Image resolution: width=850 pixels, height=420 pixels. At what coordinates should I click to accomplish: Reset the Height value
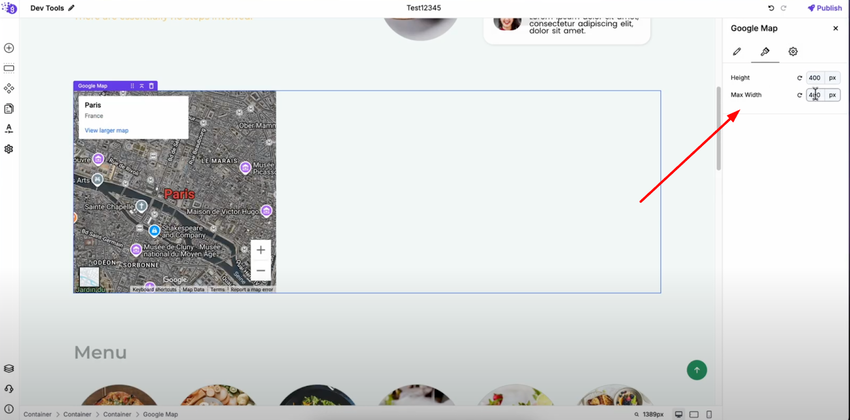799,78
